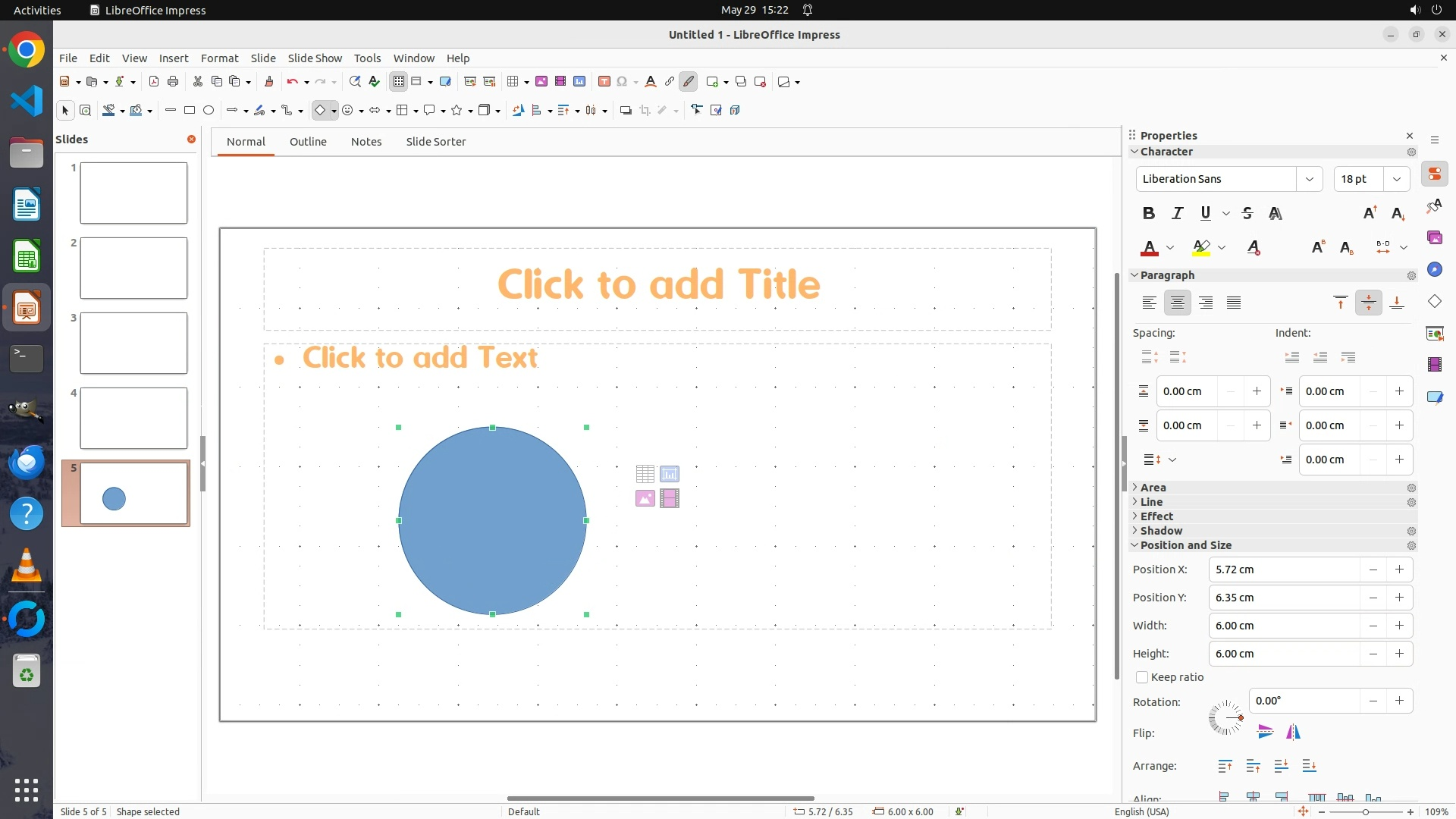The width and height of the screenshot is (1456, 819).
Task: Toggle Italic formatting in sidebar
Action: (1177, 213)
